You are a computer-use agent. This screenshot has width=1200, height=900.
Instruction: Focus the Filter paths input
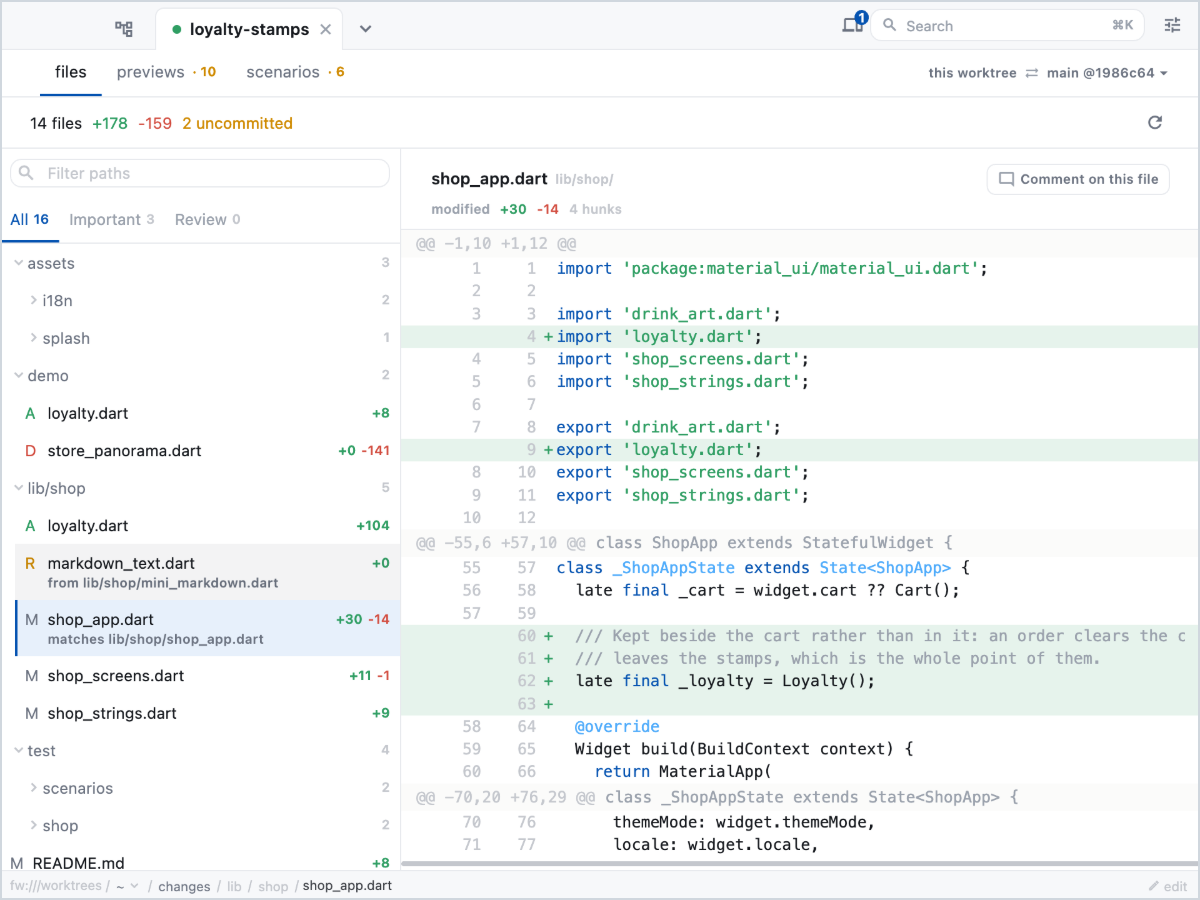200,173
